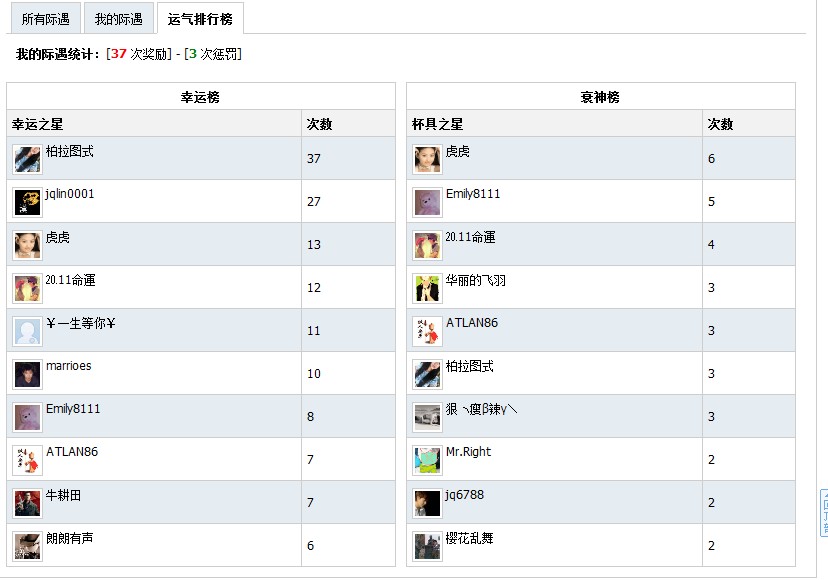Click jqlin0001's avatar picture
Screen dimensions: 828x580
(x=27, y=202)
